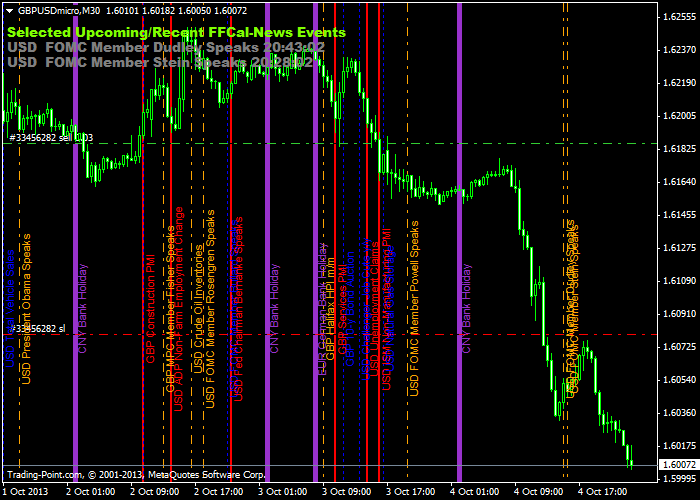Click price level 1.61090 on the scale
Image resolution: width=700 pixels, height=500 pixels.
point(679,281)
